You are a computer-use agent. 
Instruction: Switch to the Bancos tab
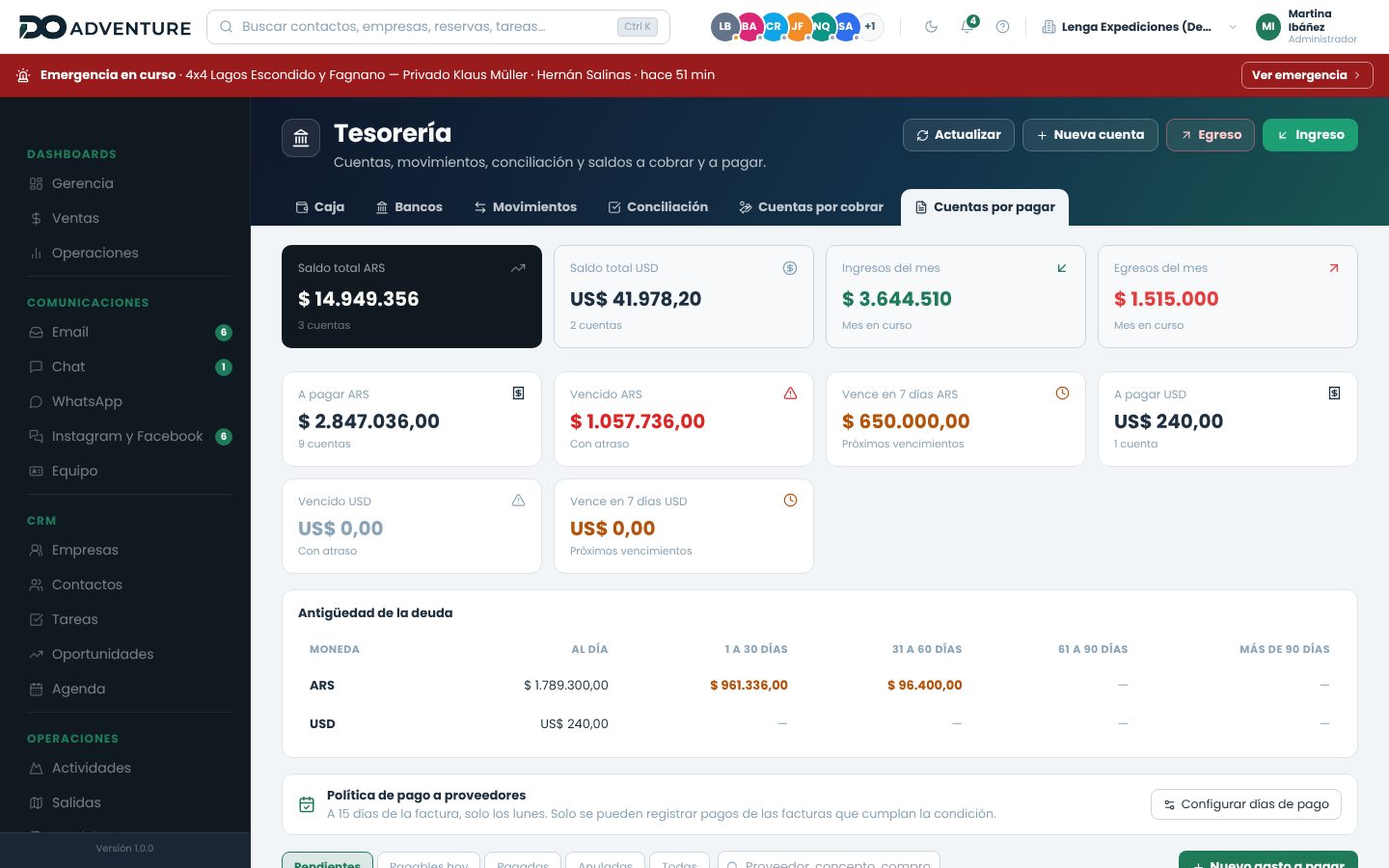pos(409,207)
